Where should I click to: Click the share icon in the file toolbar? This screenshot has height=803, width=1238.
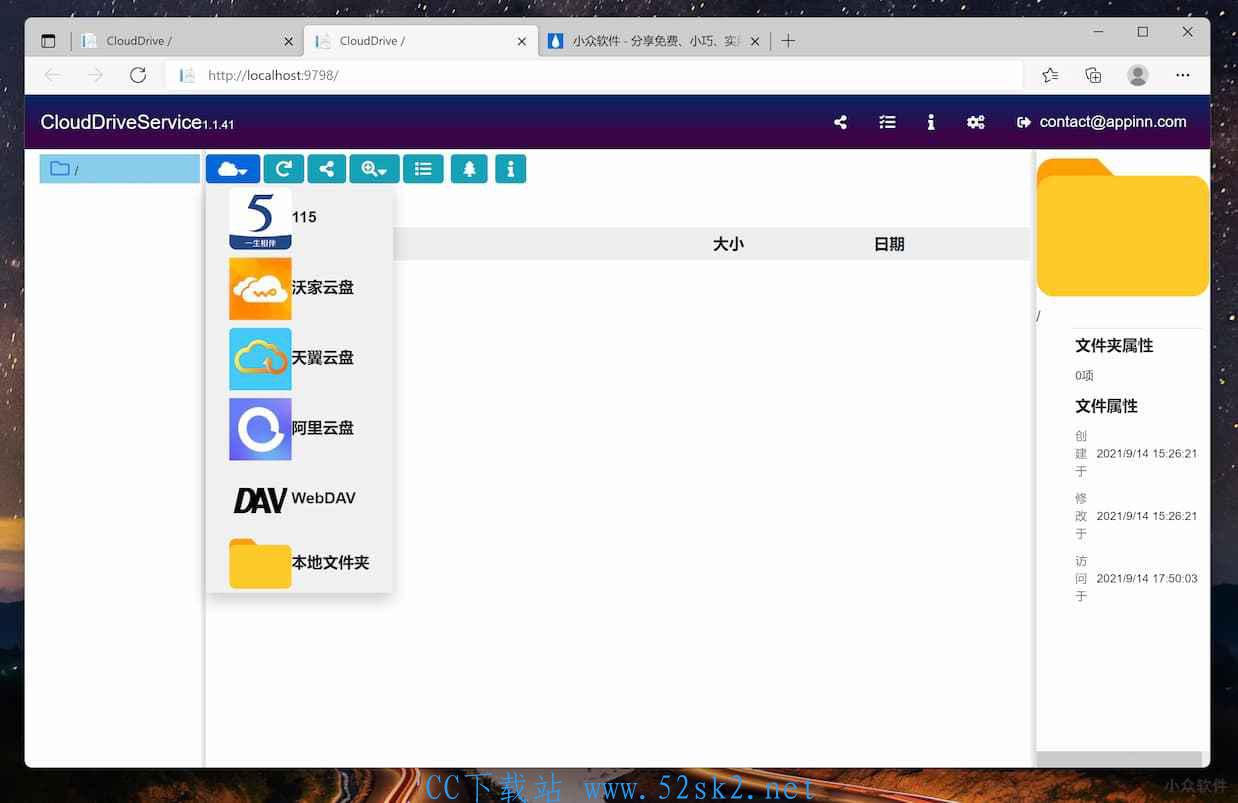(327, 169)
